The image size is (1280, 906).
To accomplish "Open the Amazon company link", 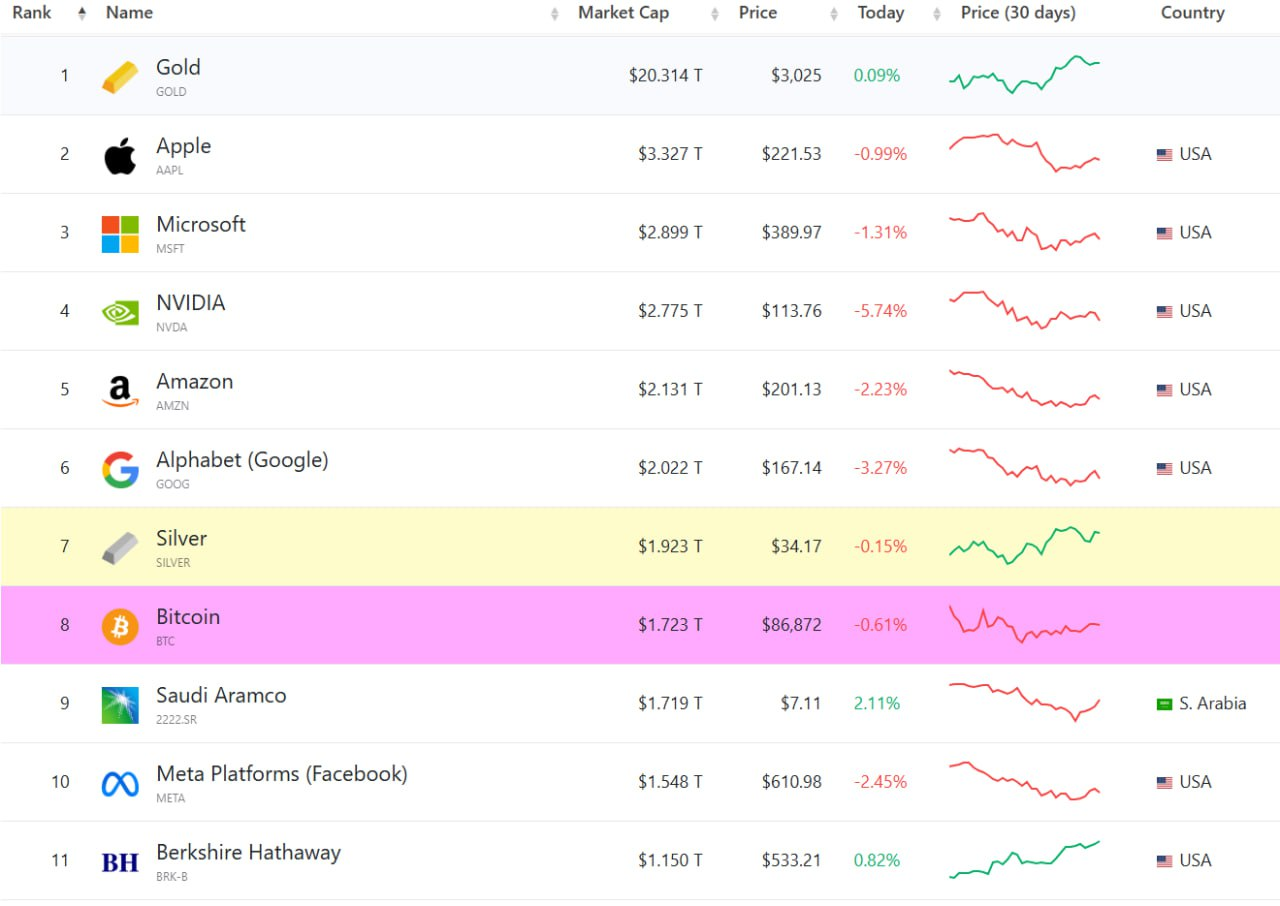I will [194, 382].
